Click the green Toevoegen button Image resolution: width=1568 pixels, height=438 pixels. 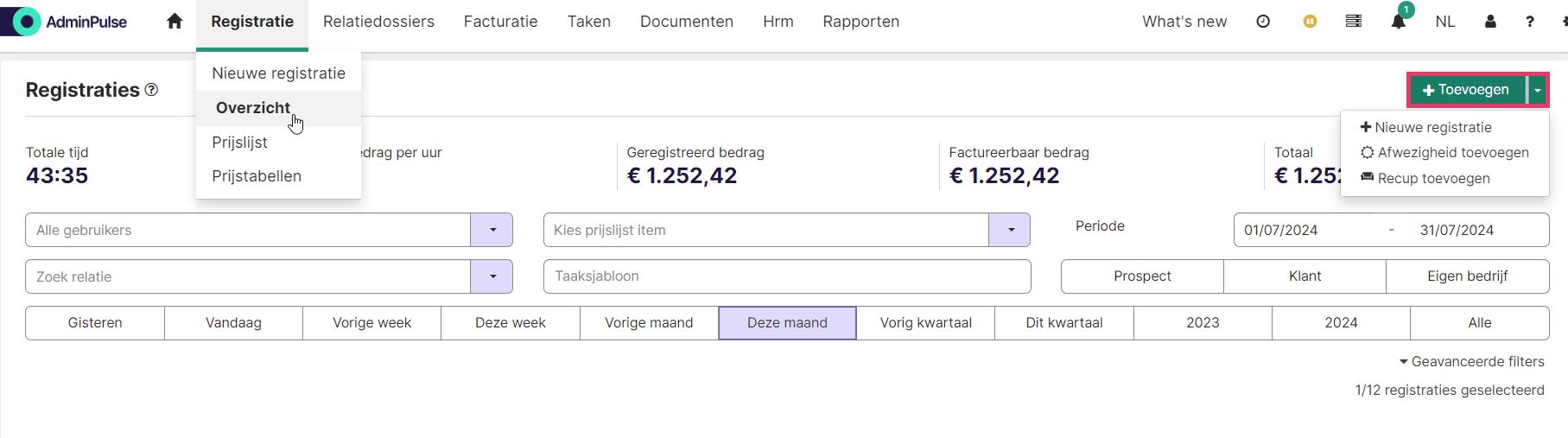[x=1467, y=90]
